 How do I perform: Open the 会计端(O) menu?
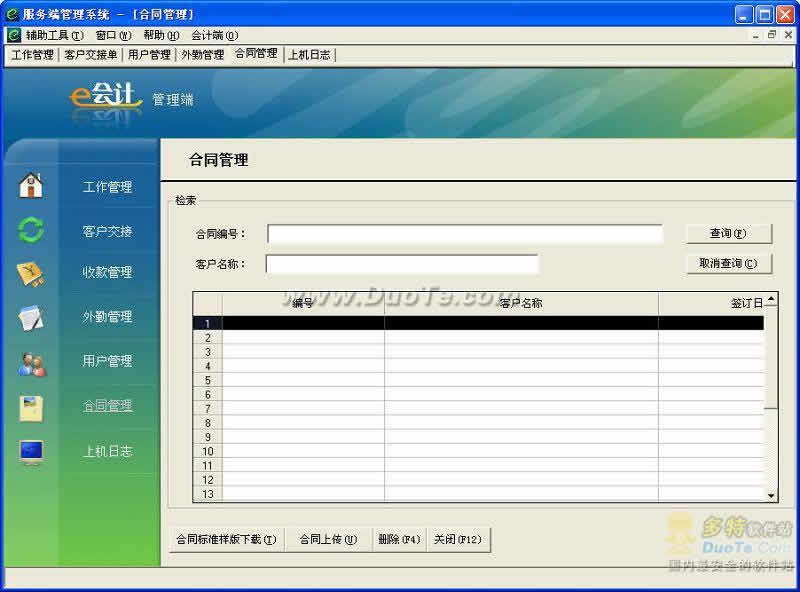coord(215,35)
